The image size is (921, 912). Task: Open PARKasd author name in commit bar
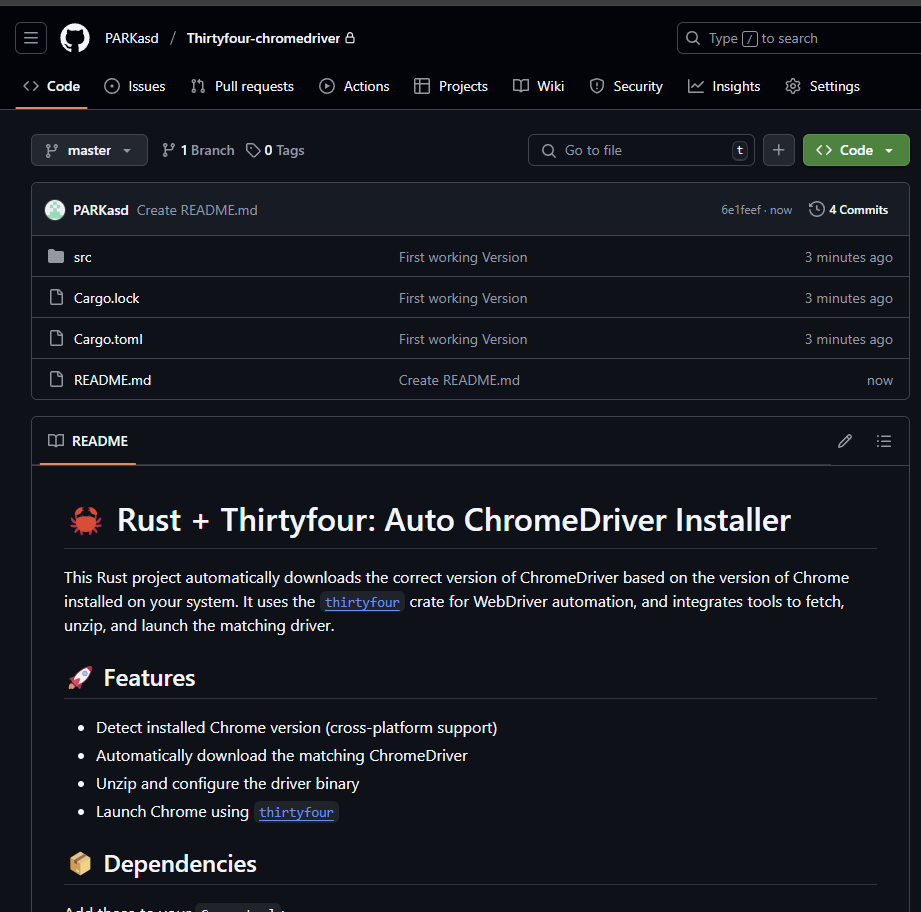[100, 210]
